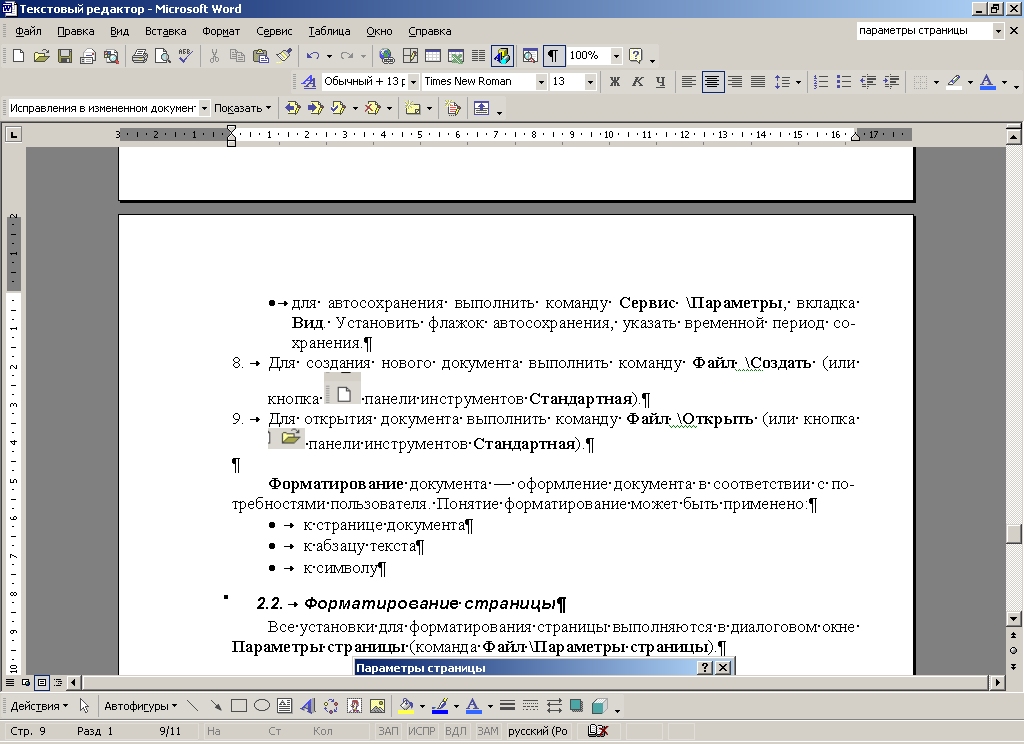Open the font size 13 dropdown
The width and height of the screenshot is (1024, 744).
(x=590, y=82)
